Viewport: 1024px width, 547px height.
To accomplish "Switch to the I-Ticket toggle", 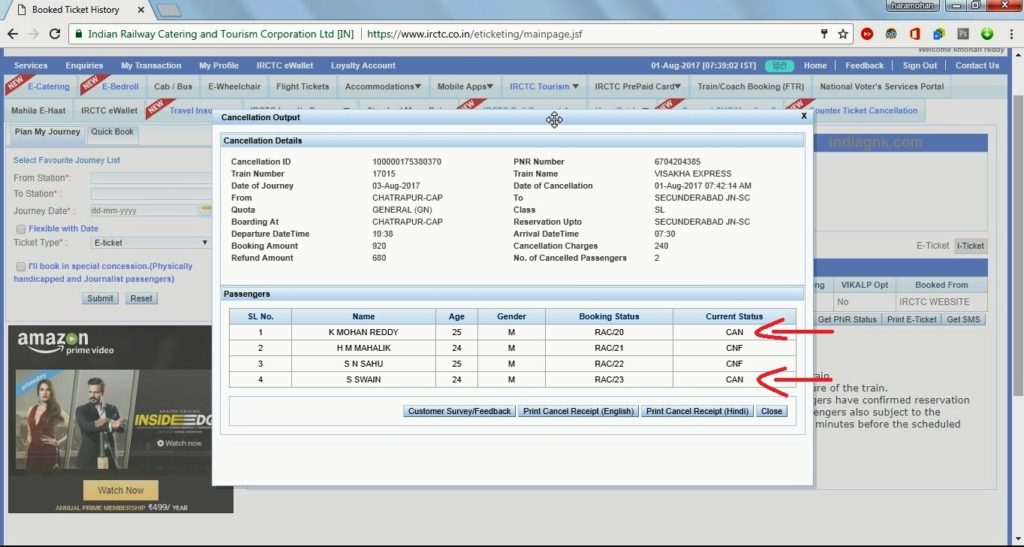I will click(x=970, y=245).
